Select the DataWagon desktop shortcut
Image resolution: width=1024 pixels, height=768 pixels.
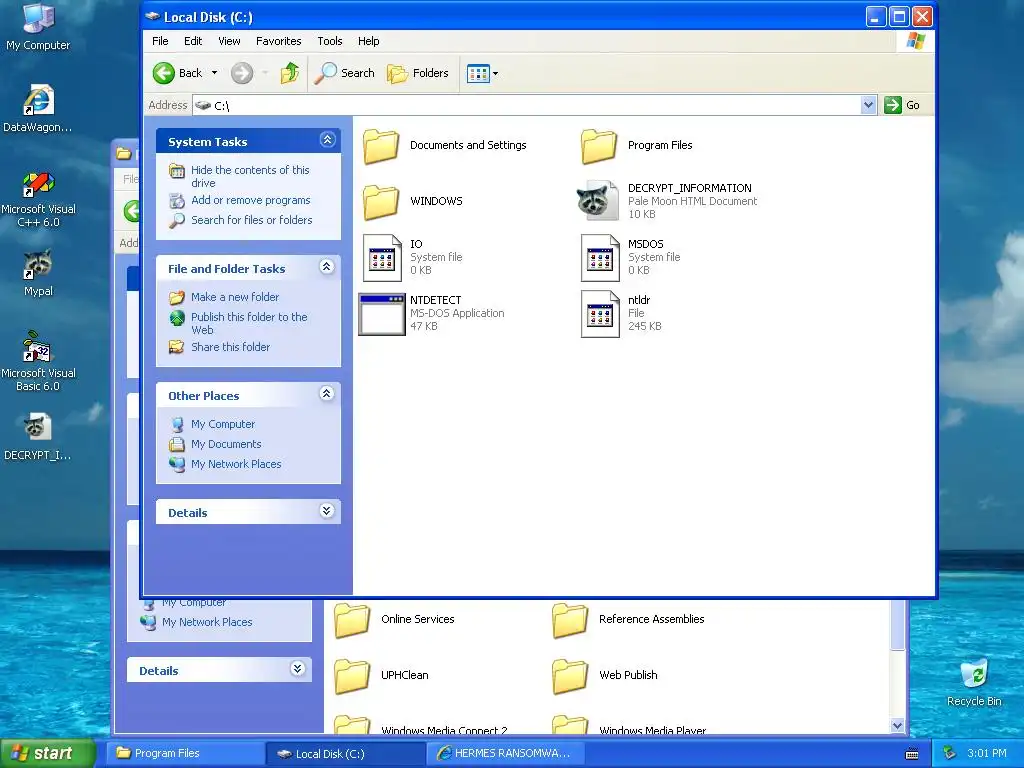point(38,108)
